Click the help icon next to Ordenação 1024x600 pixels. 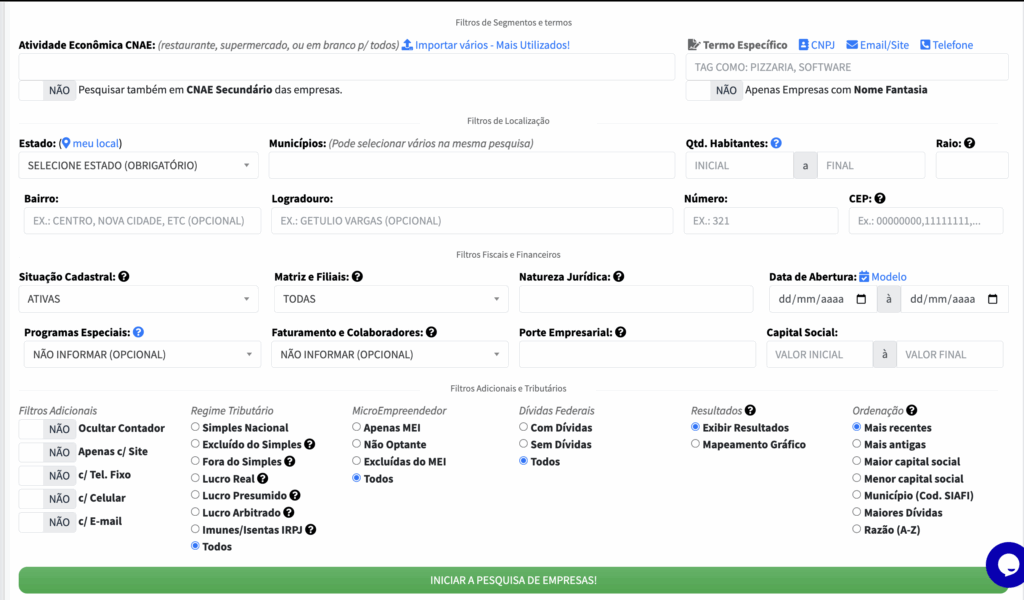click(x=911, y=410)
